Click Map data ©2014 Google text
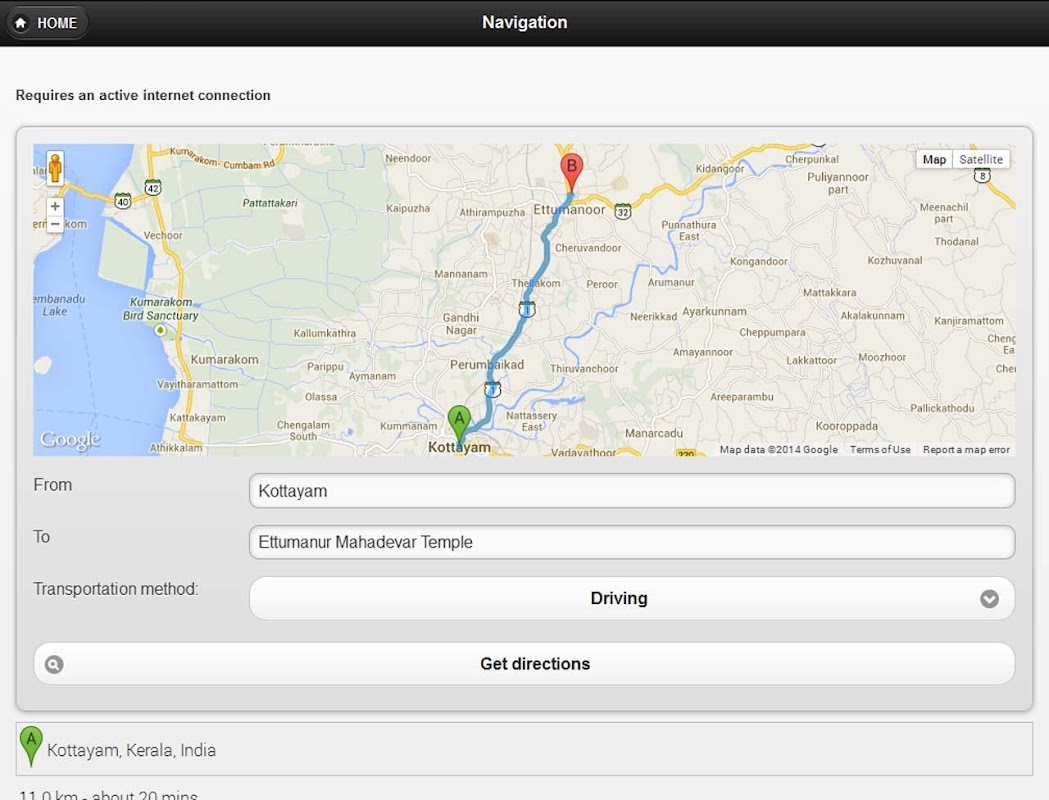This screenshot has height=800, width=1049. pyautogui.click(x=779, y=449)
